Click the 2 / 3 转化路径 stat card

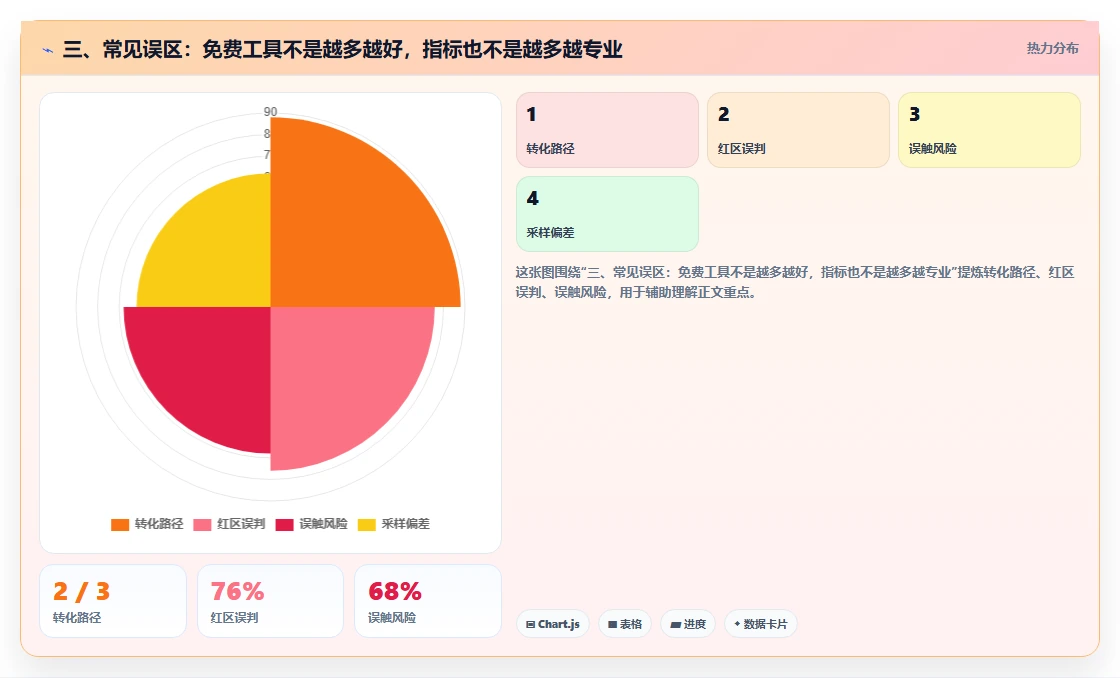click(113, 601)
